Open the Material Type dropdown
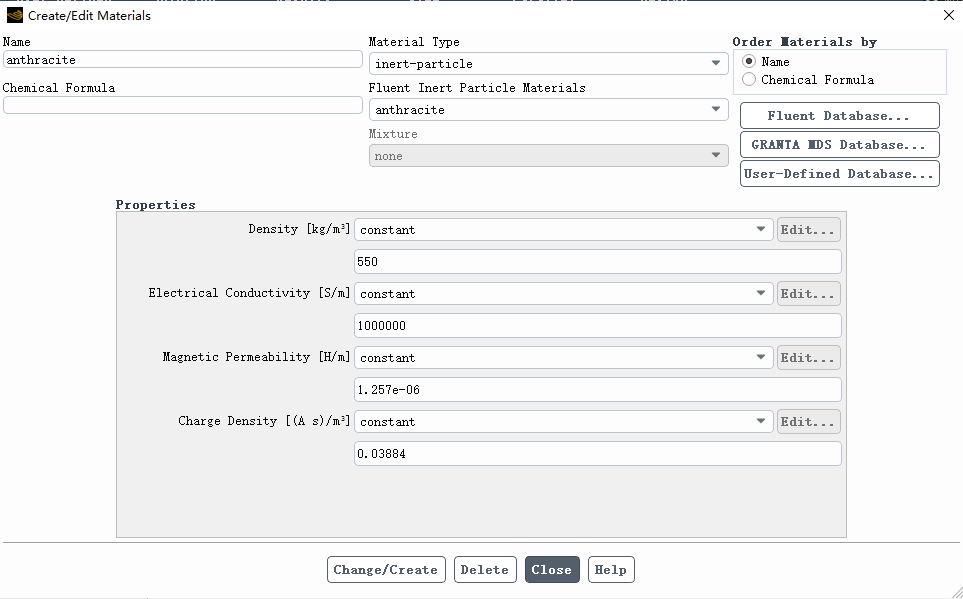 548,64
